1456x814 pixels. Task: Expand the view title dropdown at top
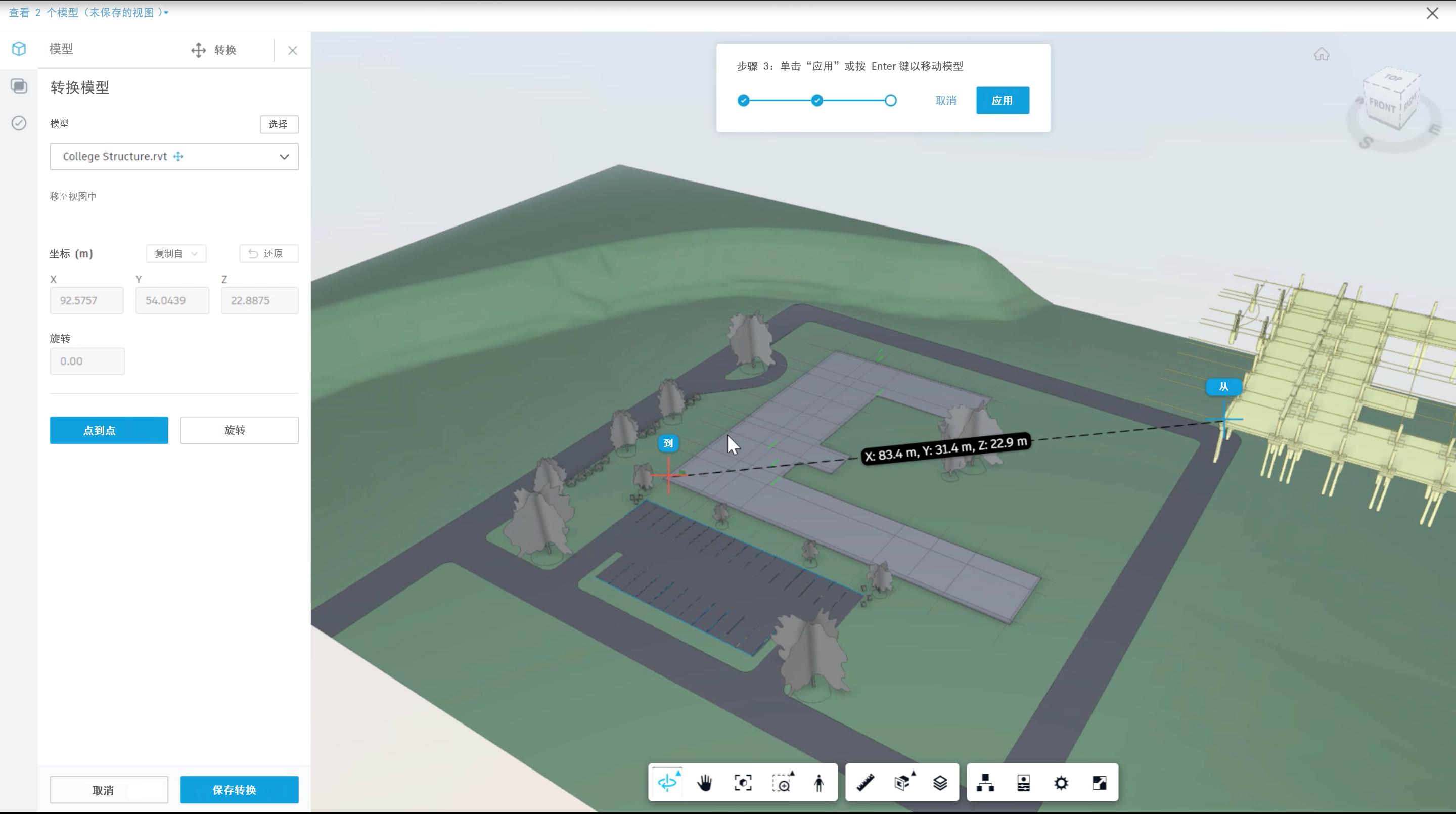(166, 13)
